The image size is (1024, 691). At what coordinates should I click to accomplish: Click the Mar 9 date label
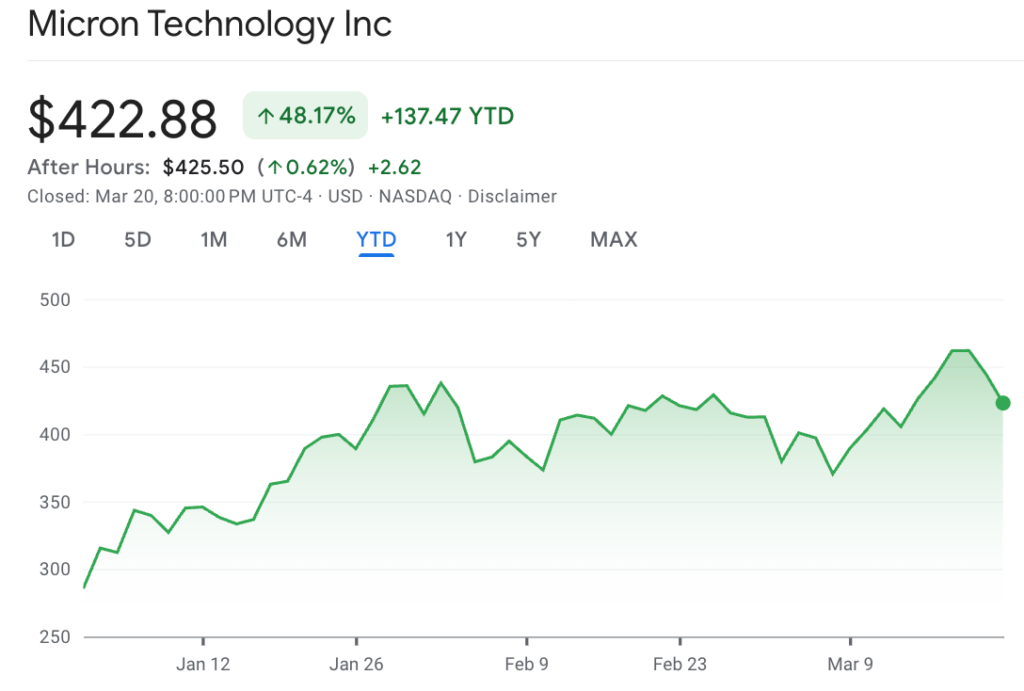(x=851, y=664)
